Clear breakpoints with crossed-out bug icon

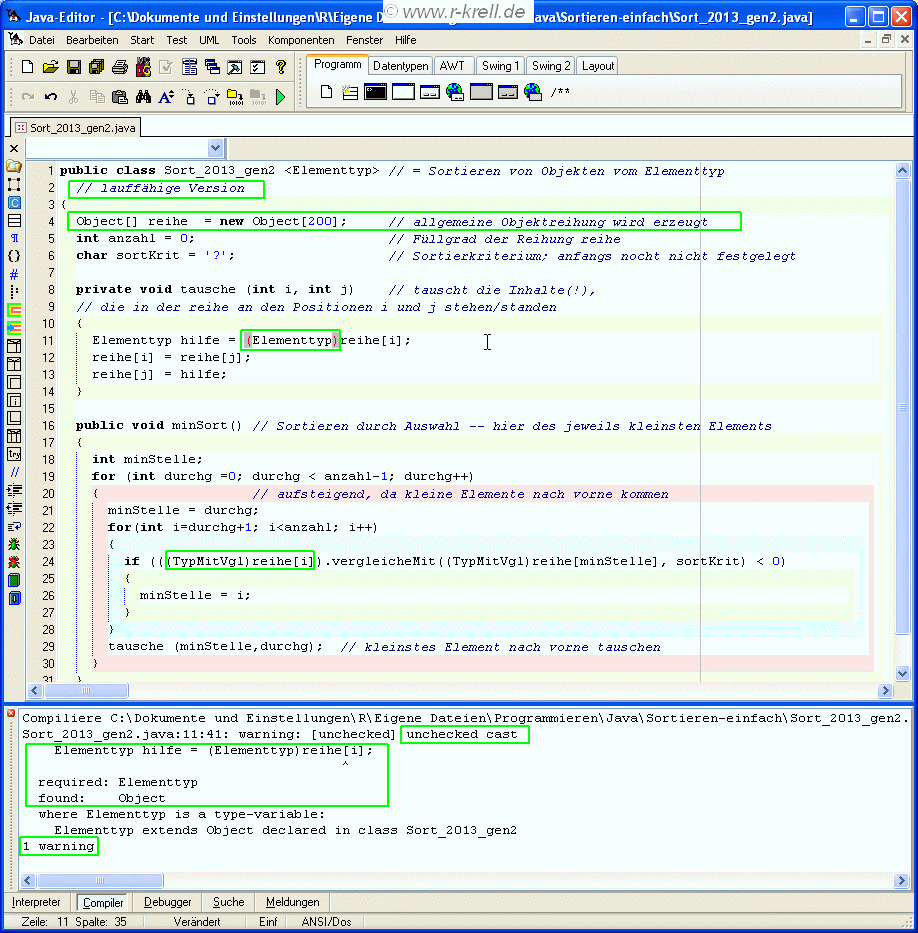click(x=14, y=562)
